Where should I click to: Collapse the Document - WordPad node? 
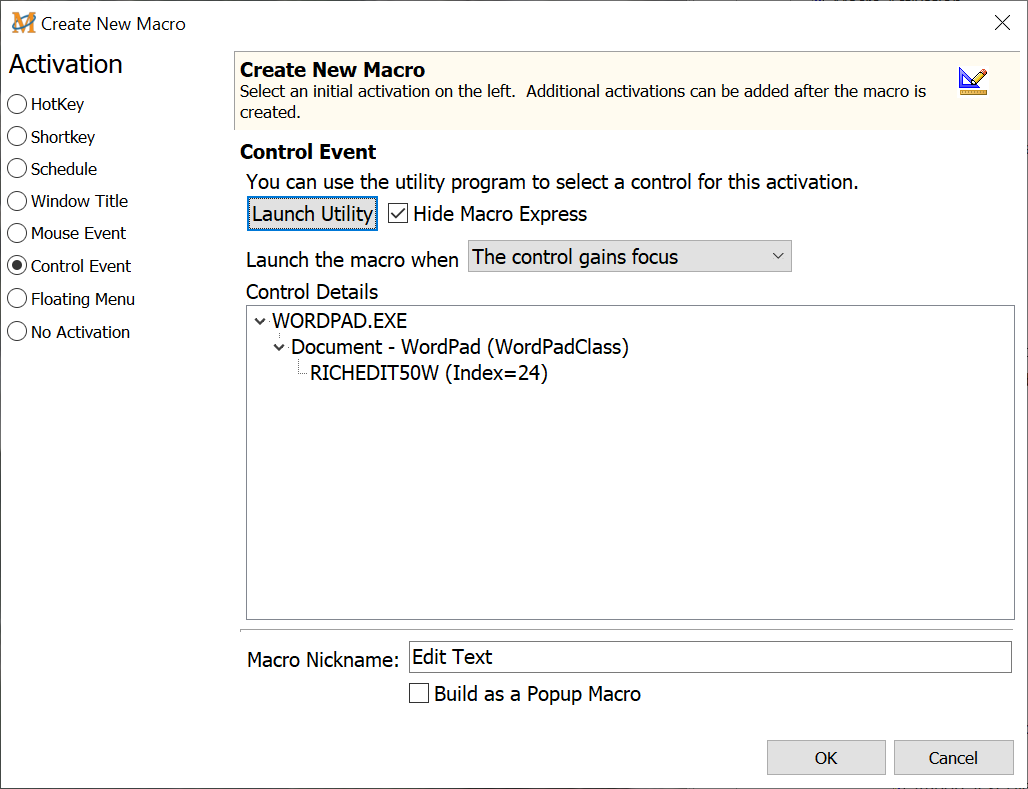279,348
